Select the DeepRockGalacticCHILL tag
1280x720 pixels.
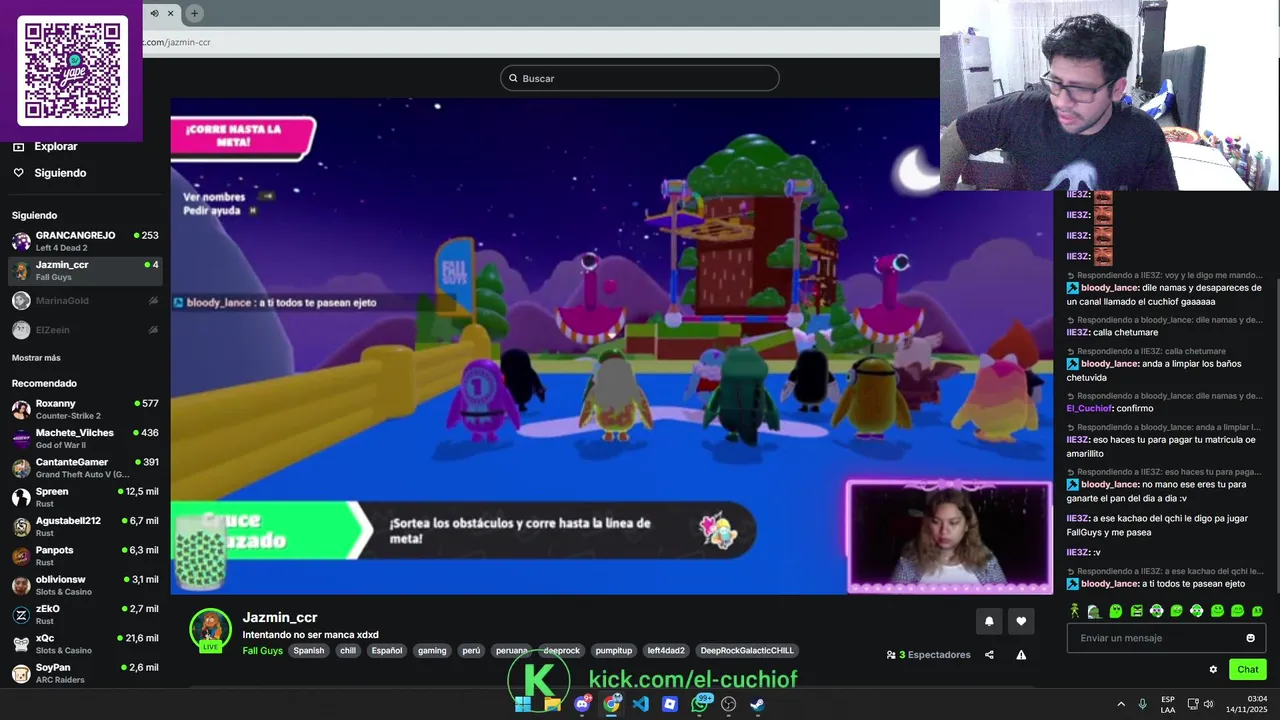[747, 650]
